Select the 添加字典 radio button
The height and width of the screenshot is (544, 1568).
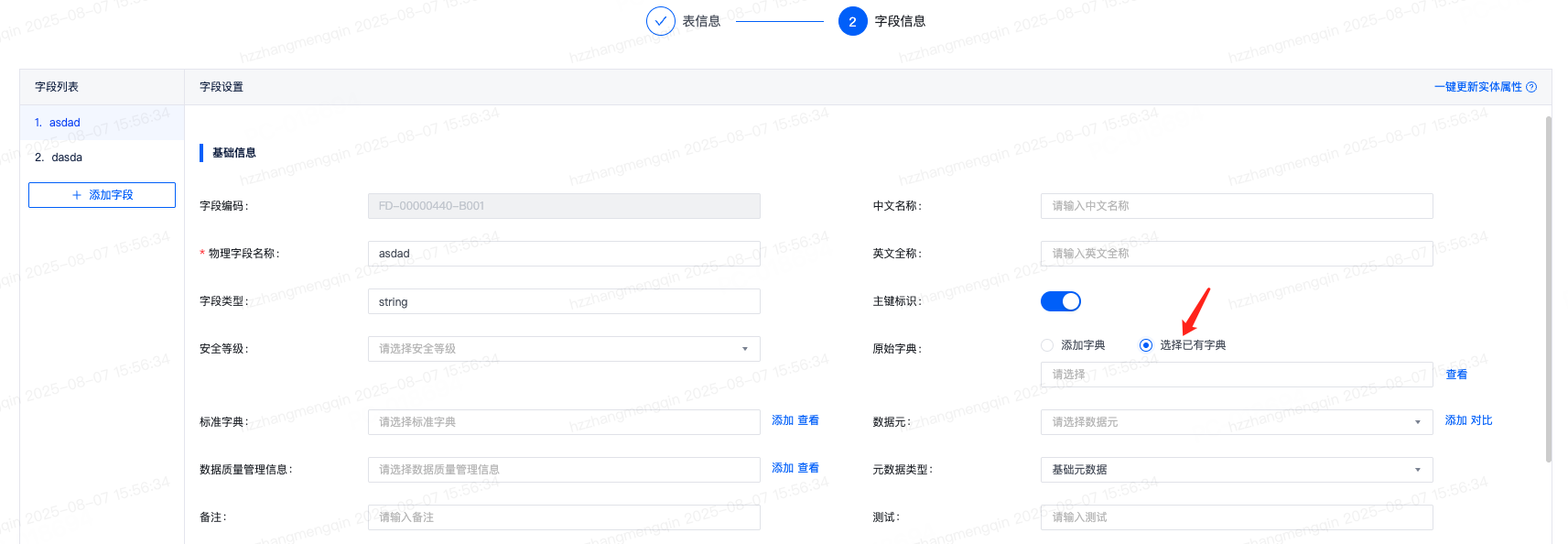(1047, 345)
